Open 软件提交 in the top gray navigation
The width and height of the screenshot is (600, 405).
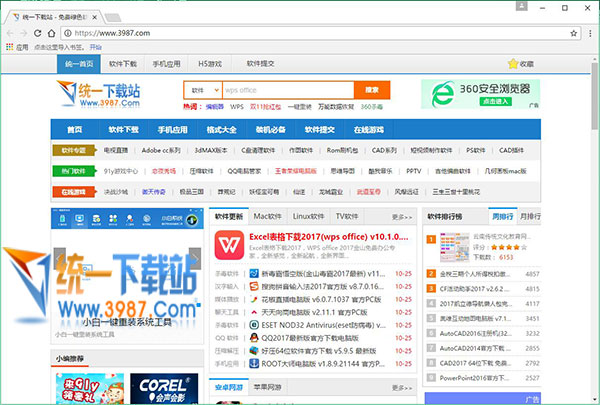click(260, 64)
